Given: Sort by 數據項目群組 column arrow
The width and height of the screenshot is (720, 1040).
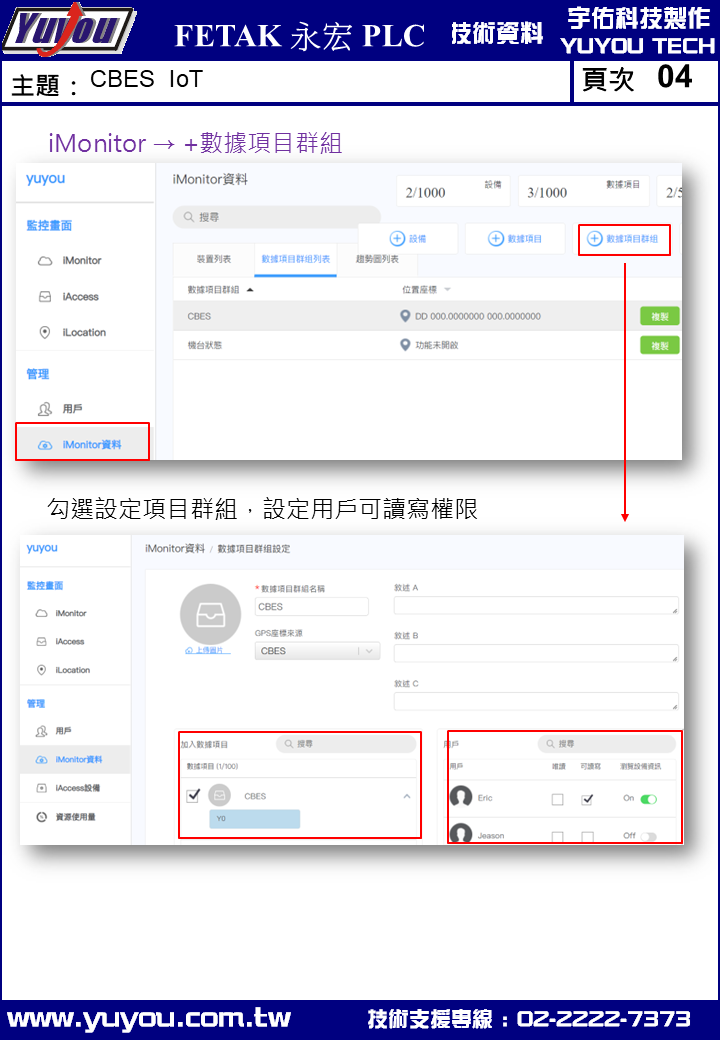Looking at the screenshot, I should click(x=250, y=290).
